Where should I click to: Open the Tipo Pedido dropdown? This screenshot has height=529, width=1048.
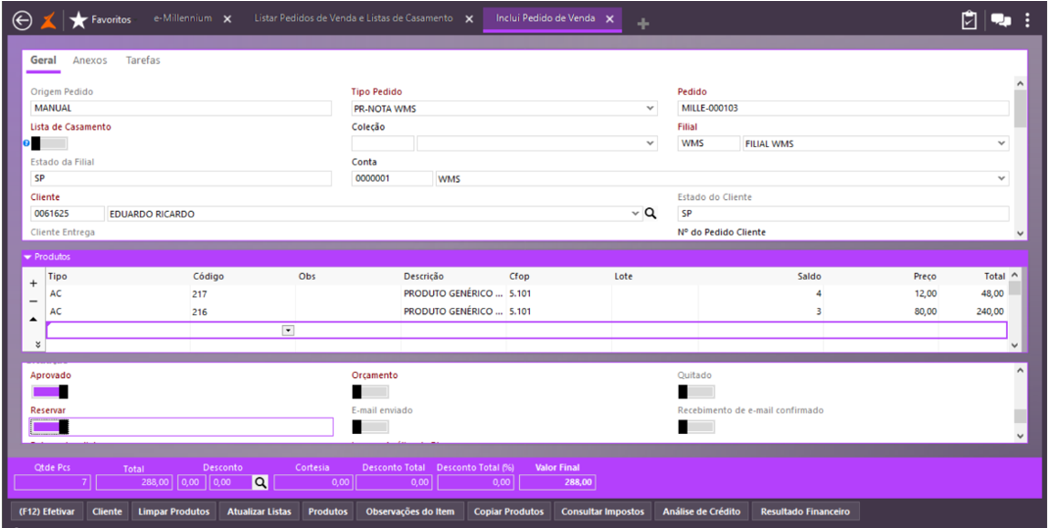point(651,108)
